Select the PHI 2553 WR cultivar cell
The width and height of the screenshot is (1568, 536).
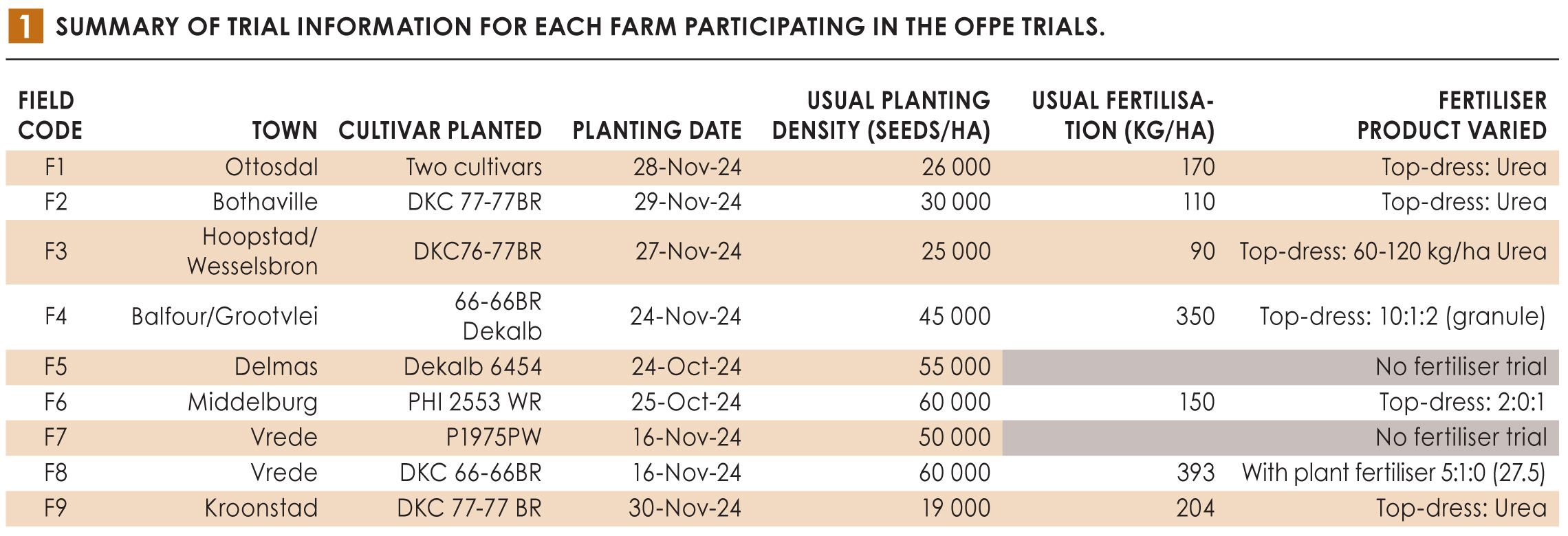click(475, 402)
